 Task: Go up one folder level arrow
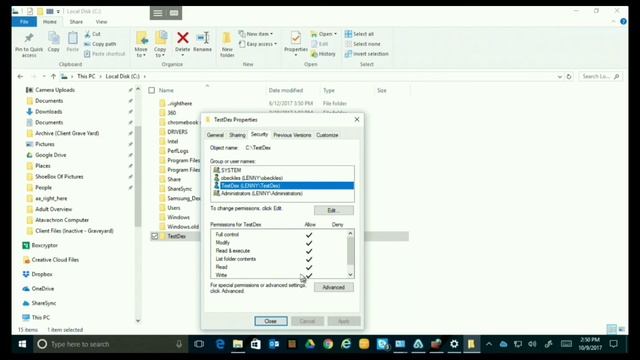pos(53,76)
